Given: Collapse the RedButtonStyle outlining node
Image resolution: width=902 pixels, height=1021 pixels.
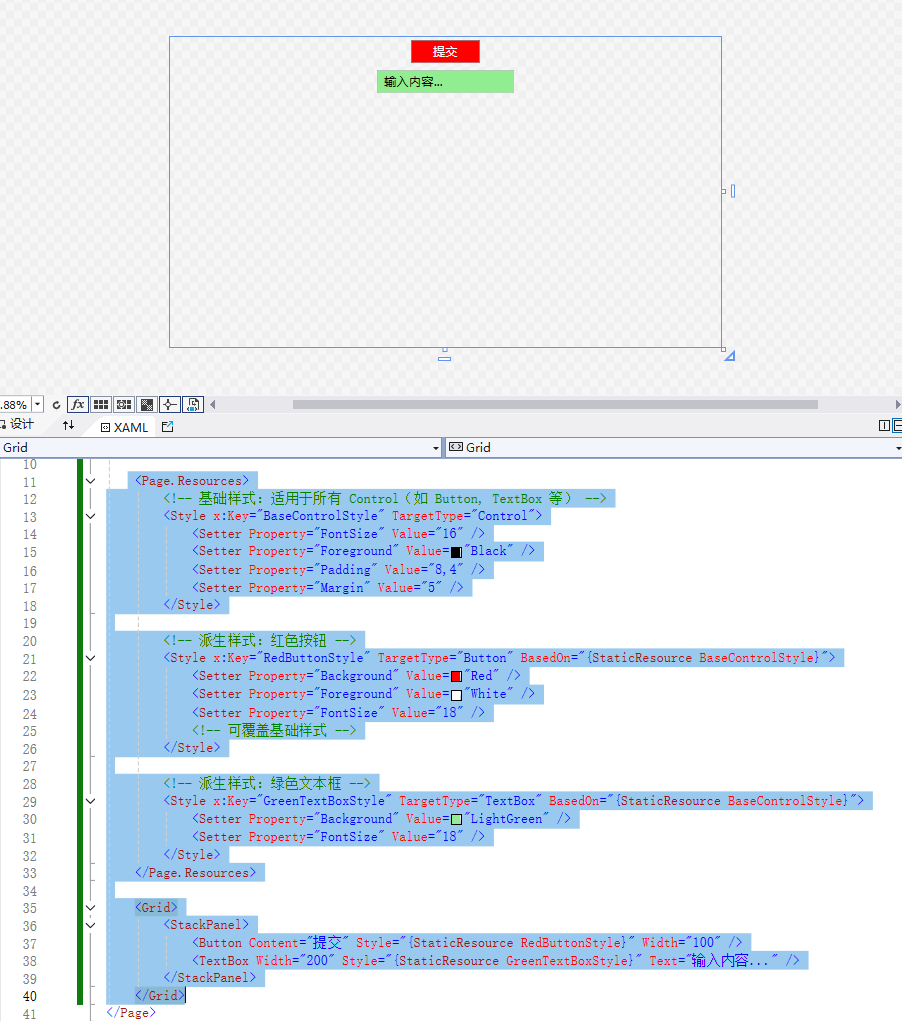Looking at the screenshot, I should pos(91,658).
